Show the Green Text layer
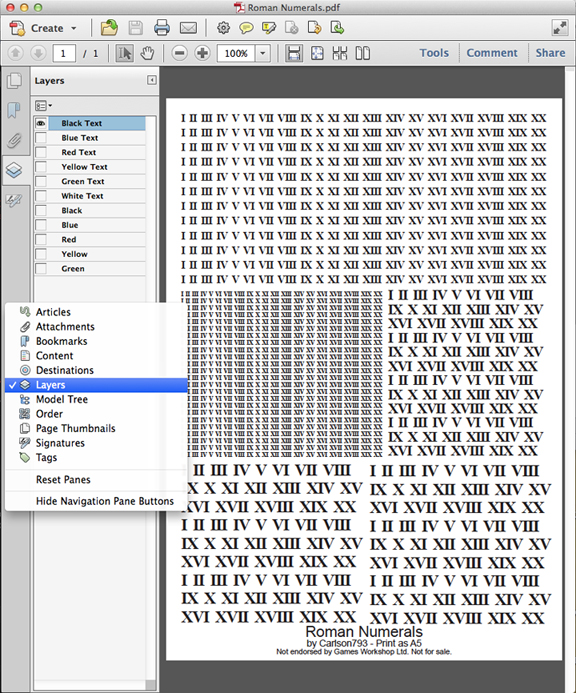The height and width of the screenshot is (693, 576). point(41,182)
